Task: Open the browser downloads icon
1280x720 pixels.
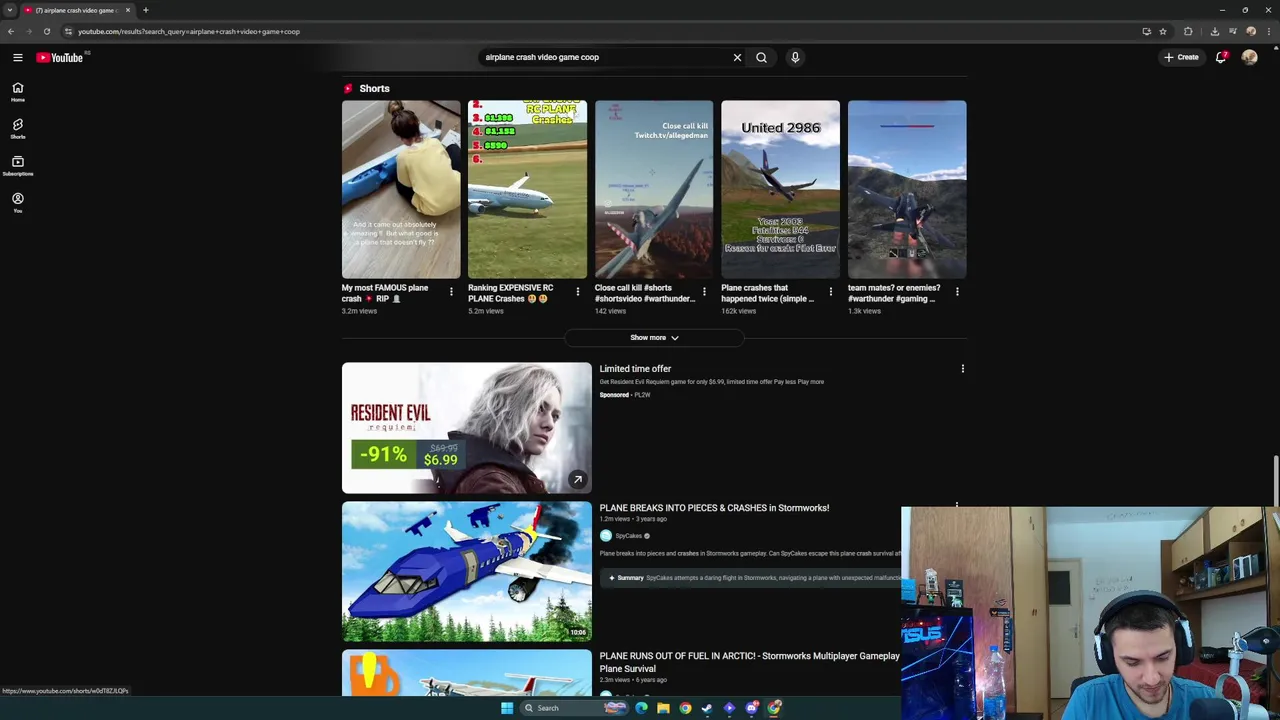Action: [1214, 31]
